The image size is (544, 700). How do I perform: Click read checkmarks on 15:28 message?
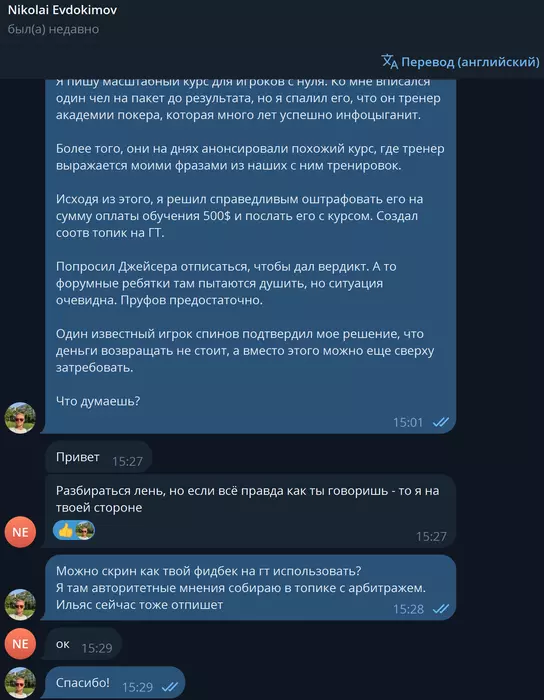[x=440, y=608]
